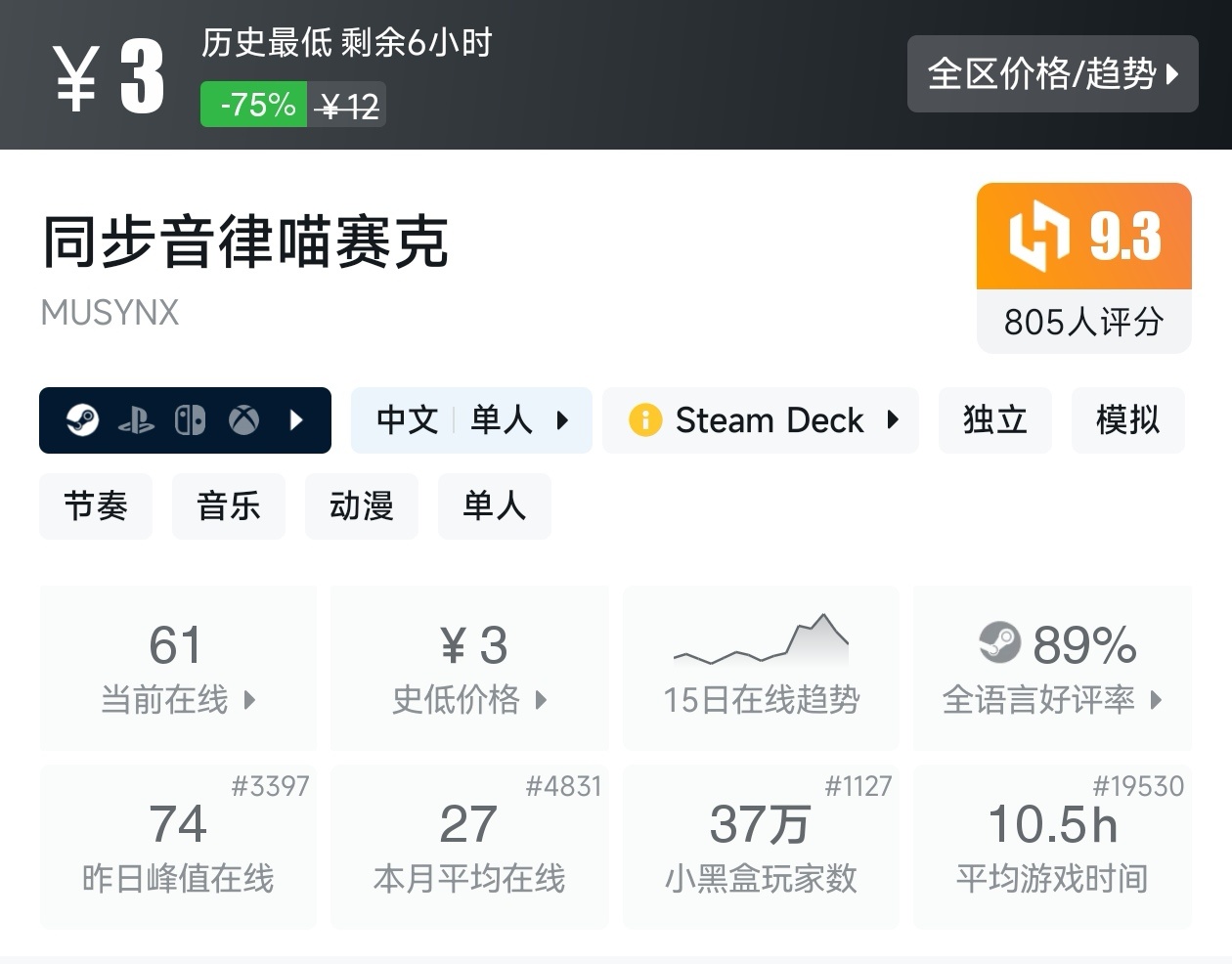Click the Nintendo Switch platform icon
Viewport: 1232px width, 964px height.
coord(190,420)
